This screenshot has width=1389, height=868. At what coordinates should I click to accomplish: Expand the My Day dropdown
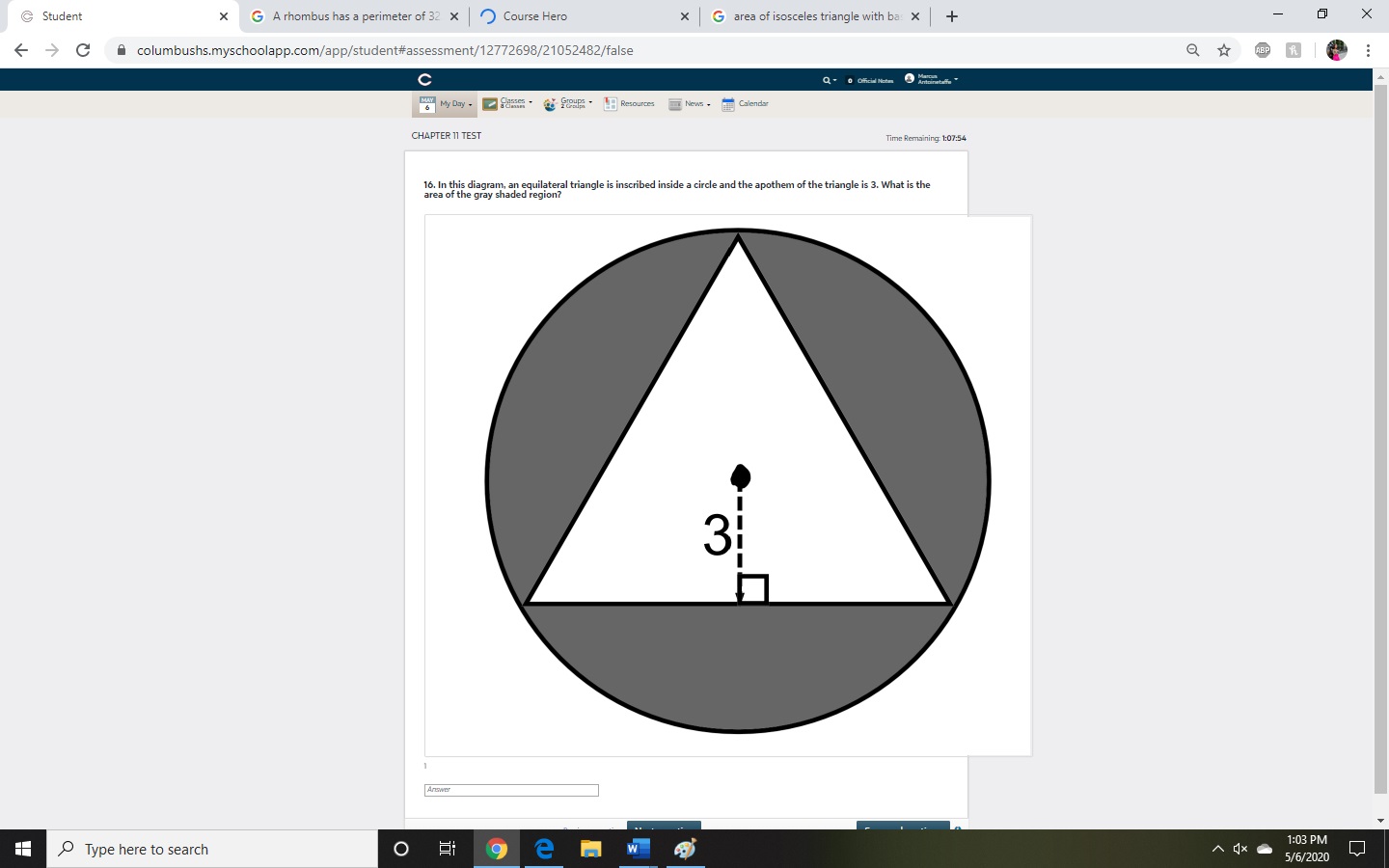click(471, 103)
